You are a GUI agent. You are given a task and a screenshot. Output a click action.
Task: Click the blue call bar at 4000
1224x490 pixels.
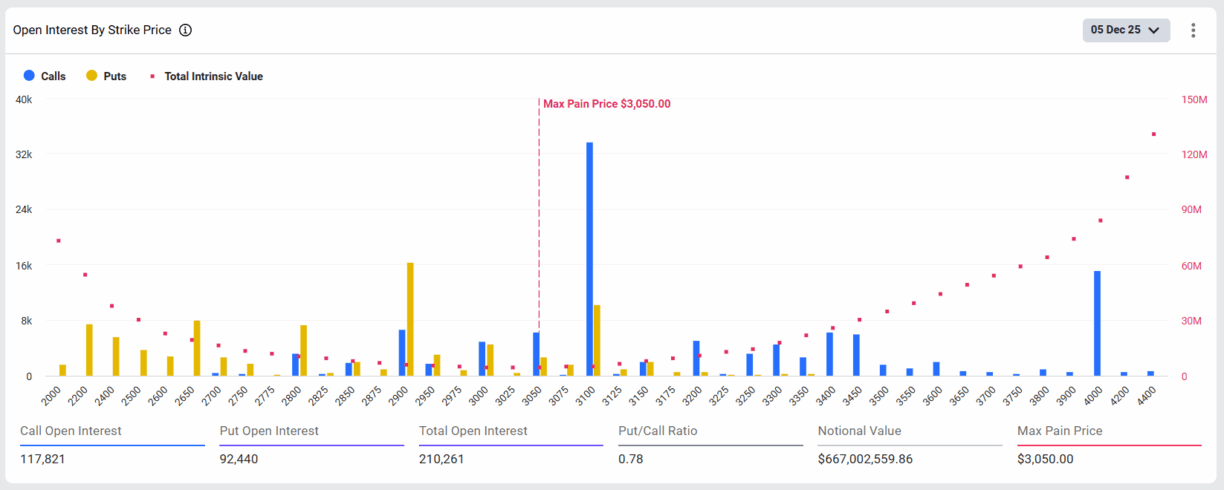[x=1097, y=324]
